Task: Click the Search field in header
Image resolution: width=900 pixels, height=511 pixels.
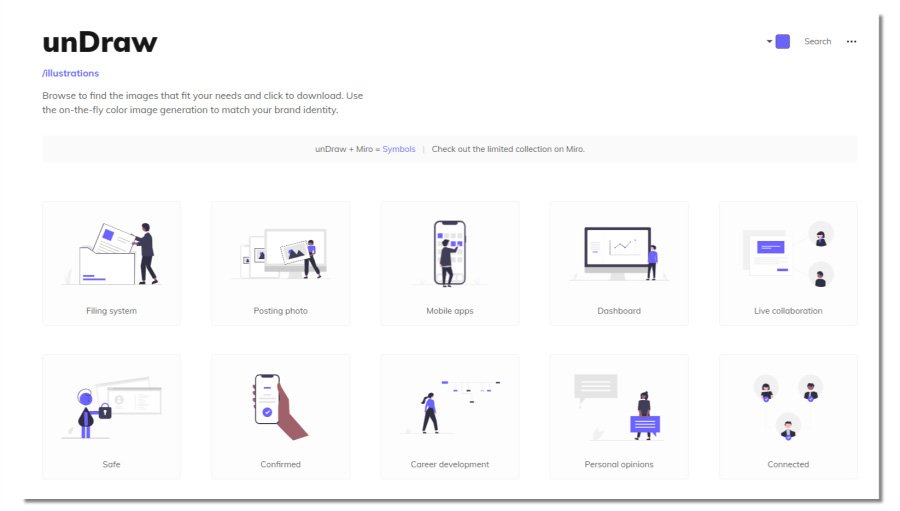Action: 817,41
